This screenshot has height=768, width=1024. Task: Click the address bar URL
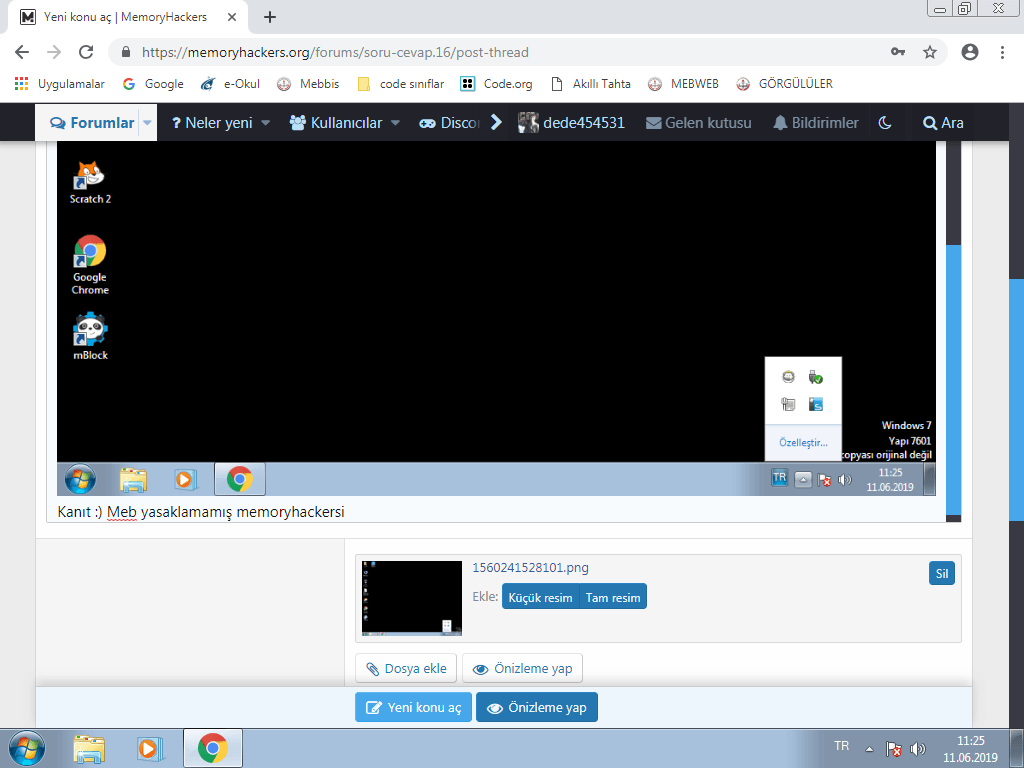tap(335, 52)
